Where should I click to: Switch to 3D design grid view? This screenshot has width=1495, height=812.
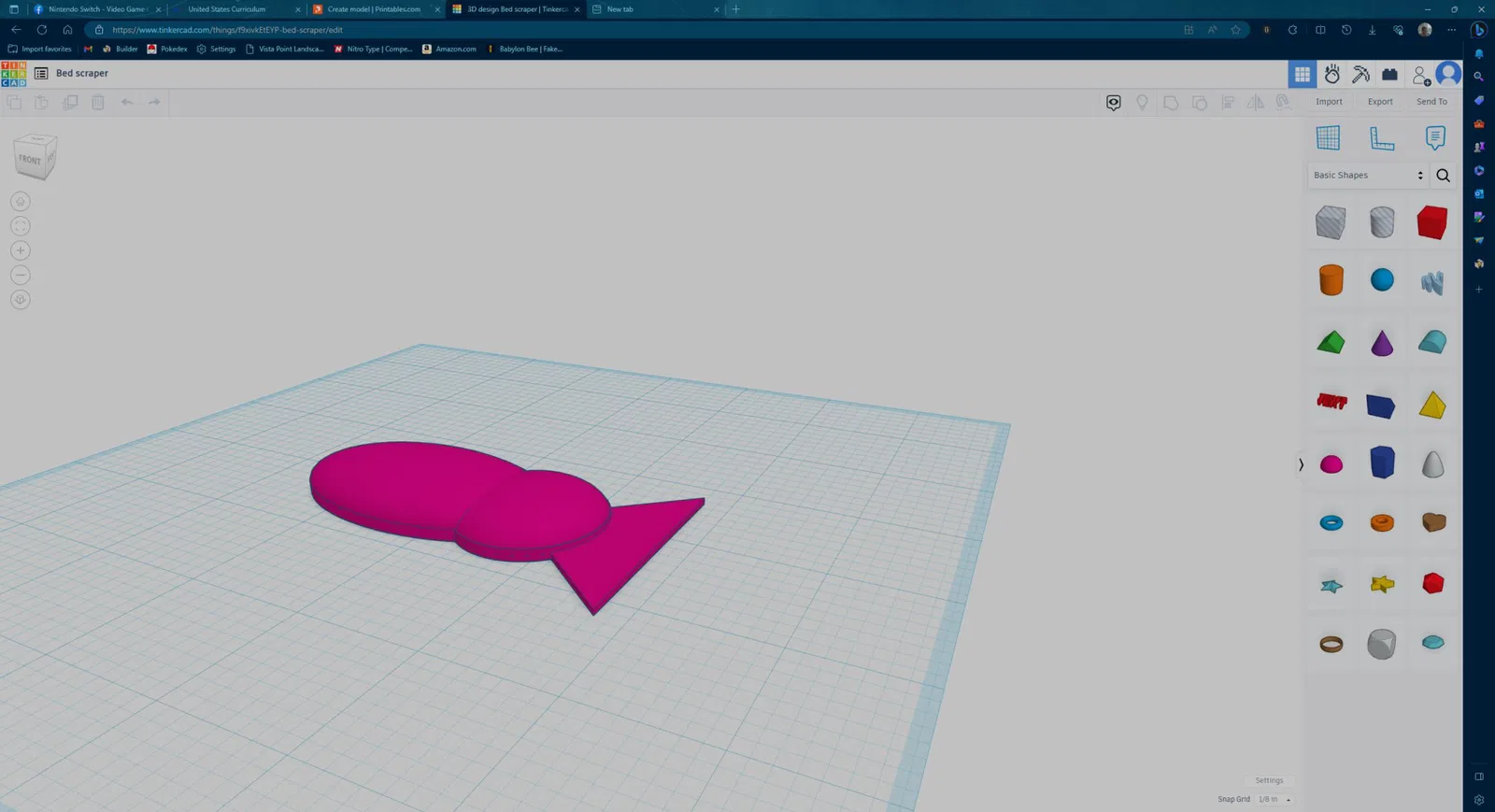[x=1303, y=74]
